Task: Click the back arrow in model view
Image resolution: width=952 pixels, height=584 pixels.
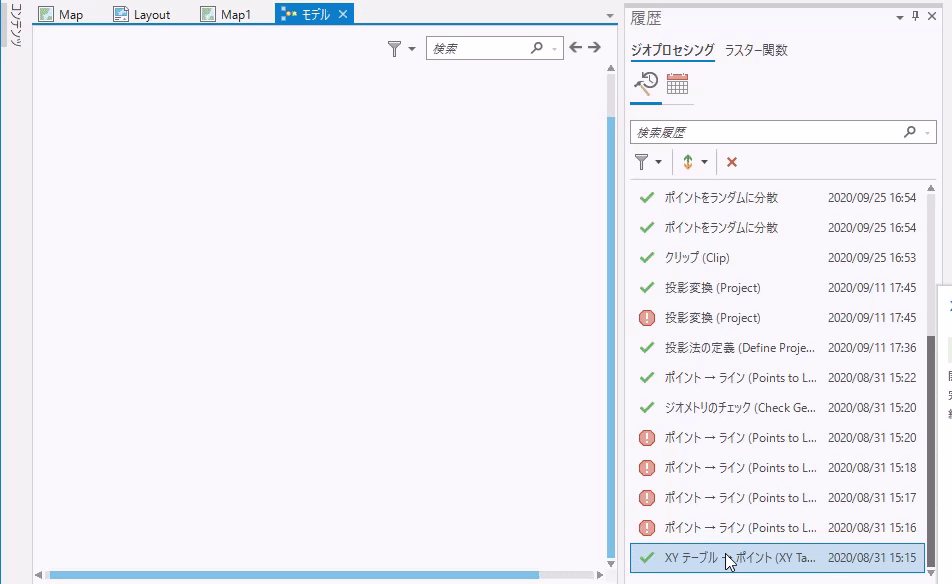Action: [576, 47]
